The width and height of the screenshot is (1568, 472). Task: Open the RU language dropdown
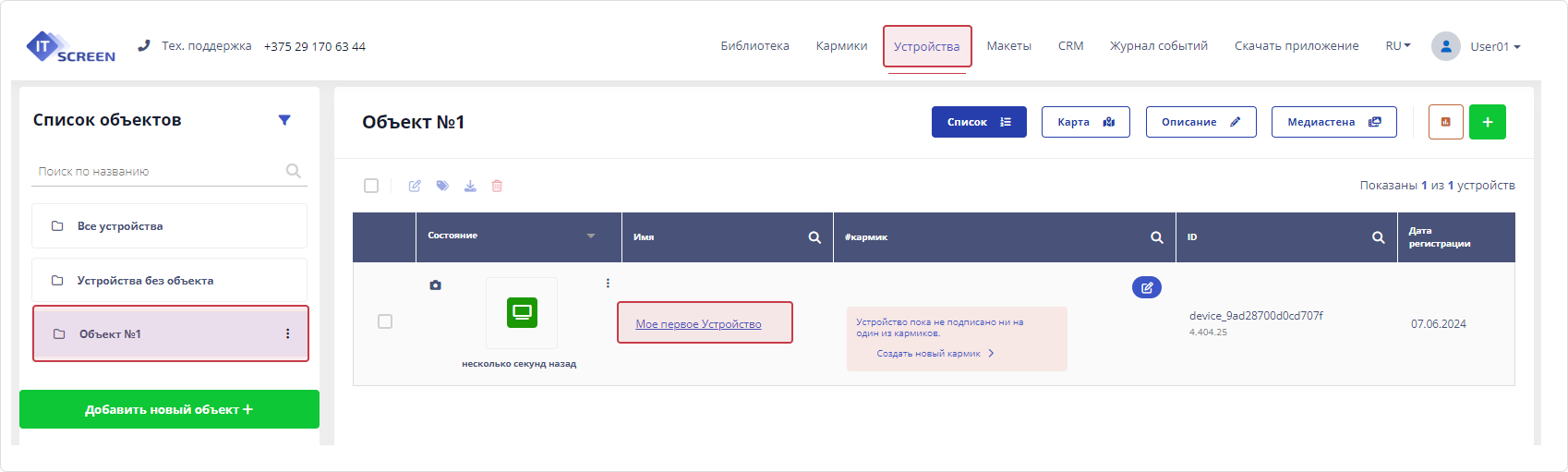[x=1397, y=46]
